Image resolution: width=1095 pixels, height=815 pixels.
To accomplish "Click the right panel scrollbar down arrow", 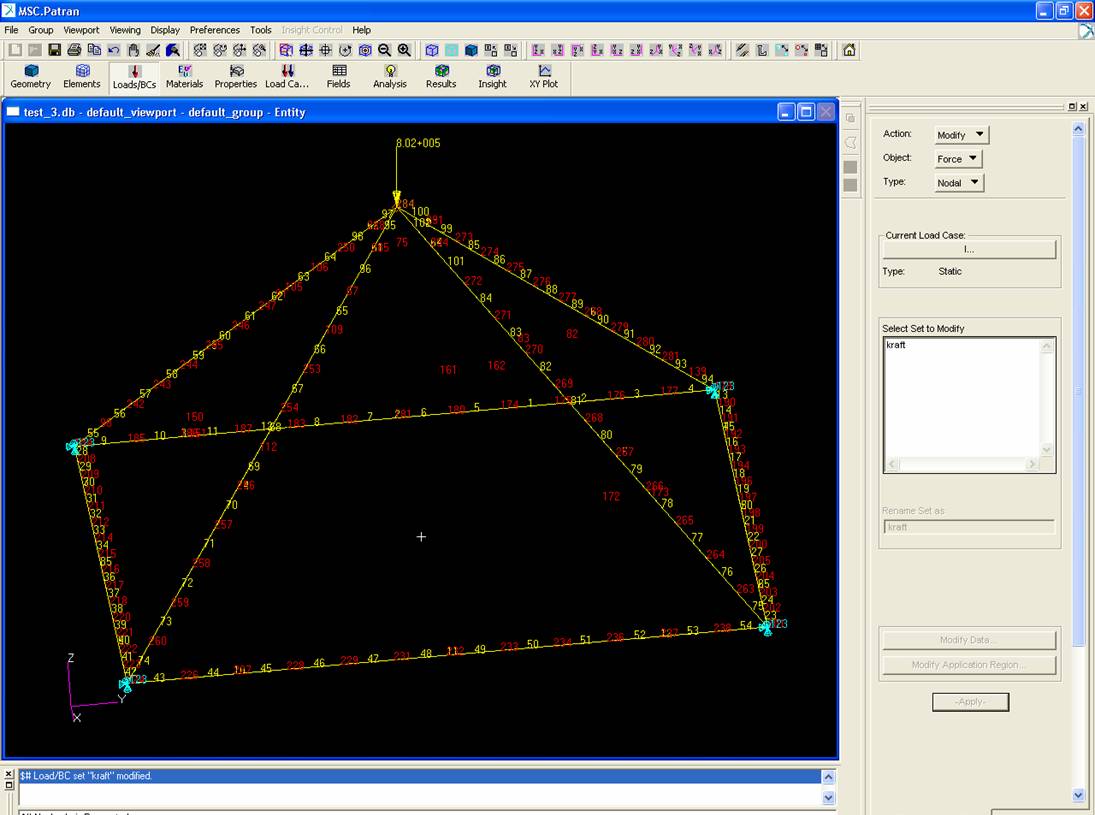I will pyautogui.click(x=1078, y=795).
